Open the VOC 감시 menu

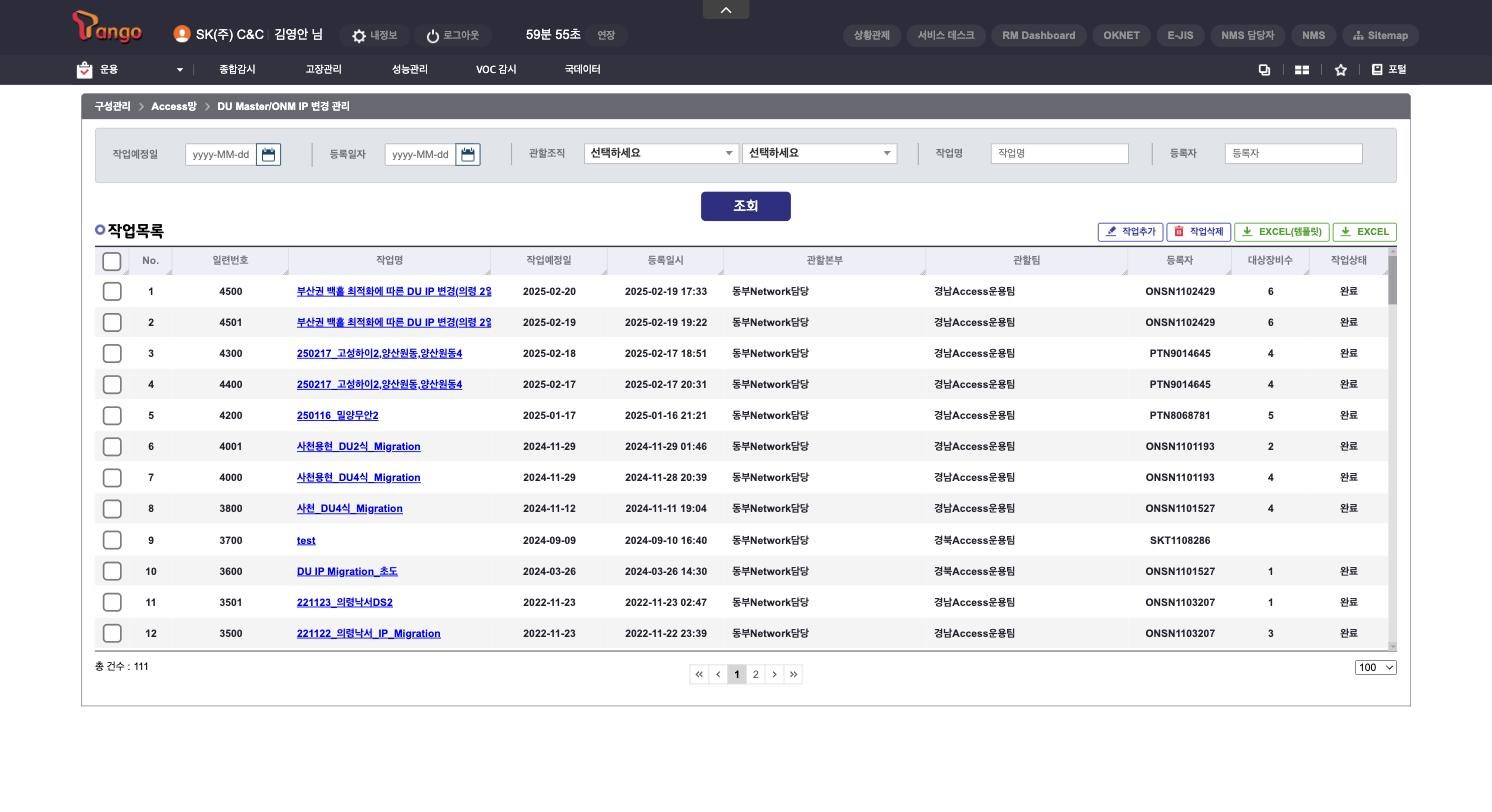point(496,70)
